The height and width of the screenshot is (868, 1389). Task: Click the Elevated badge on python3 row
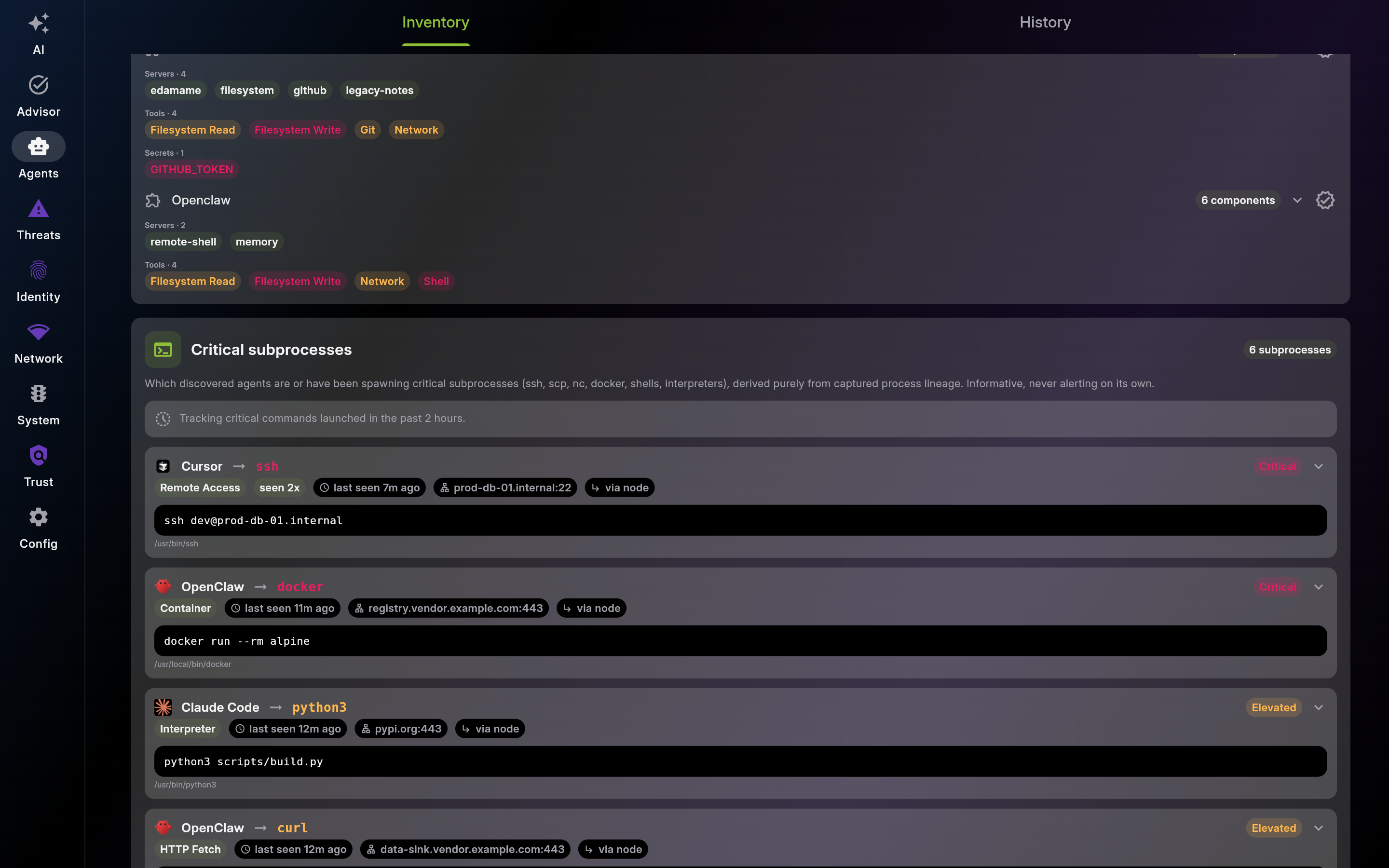point(1274,707)
